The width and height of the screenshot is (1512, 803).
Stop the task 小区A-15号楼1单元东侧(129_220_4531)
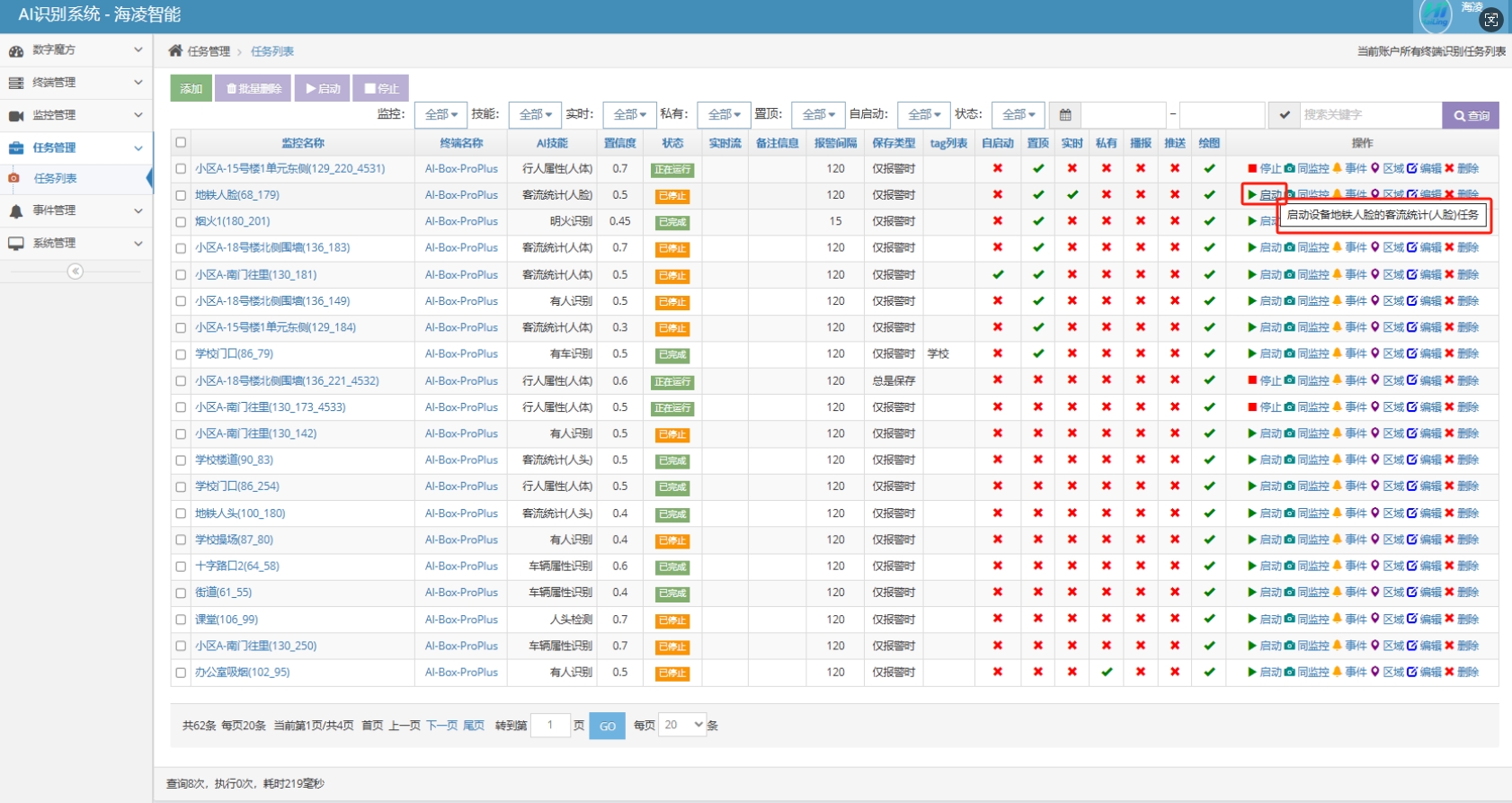(1265, 168)
